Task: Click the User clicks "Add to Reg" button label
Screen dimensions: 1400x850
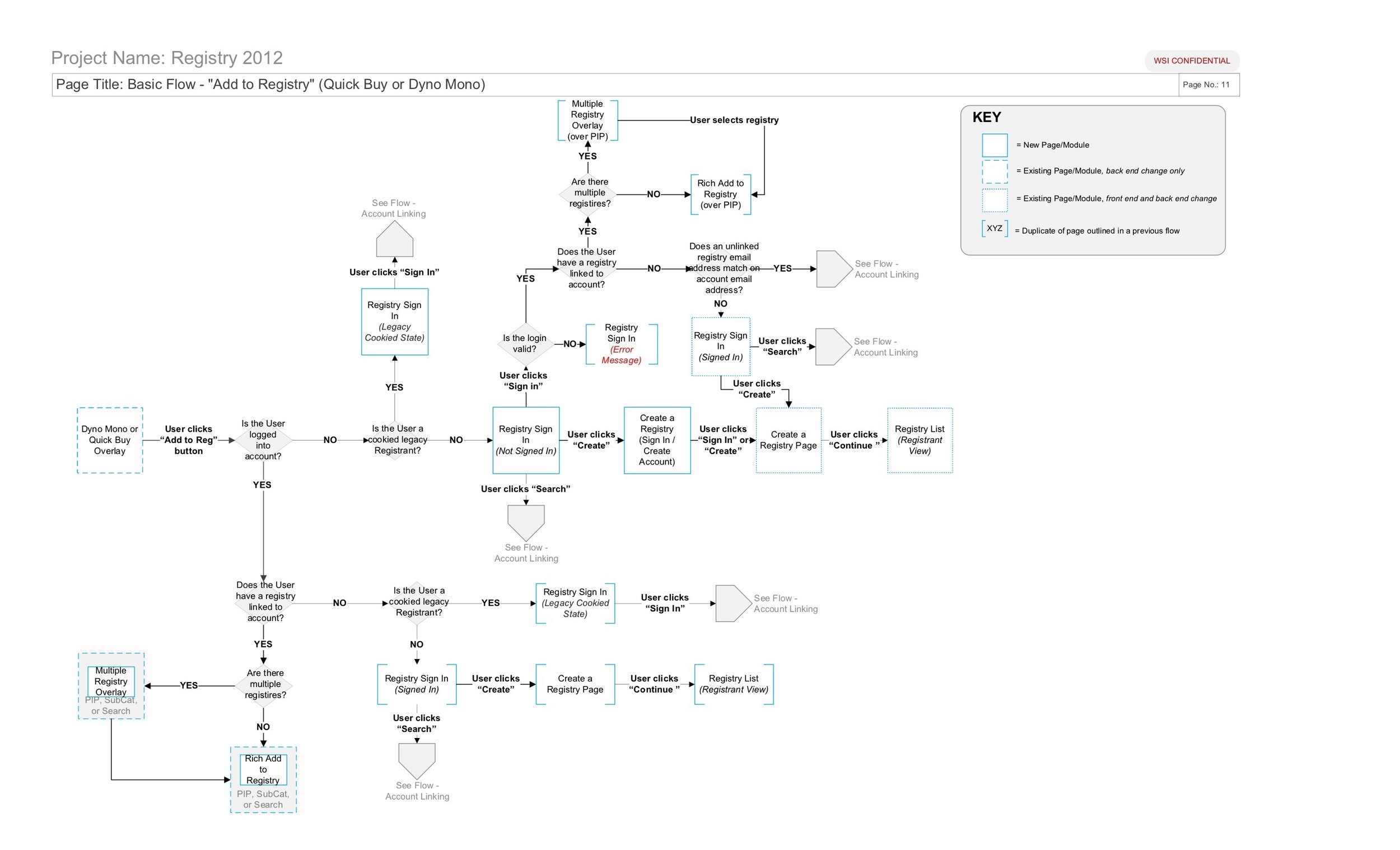Action: [x=188, y=440]
